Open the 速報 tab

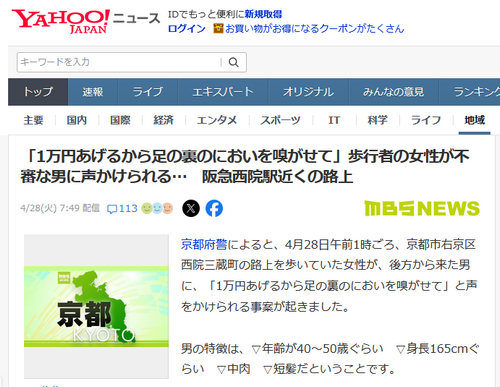93,92
